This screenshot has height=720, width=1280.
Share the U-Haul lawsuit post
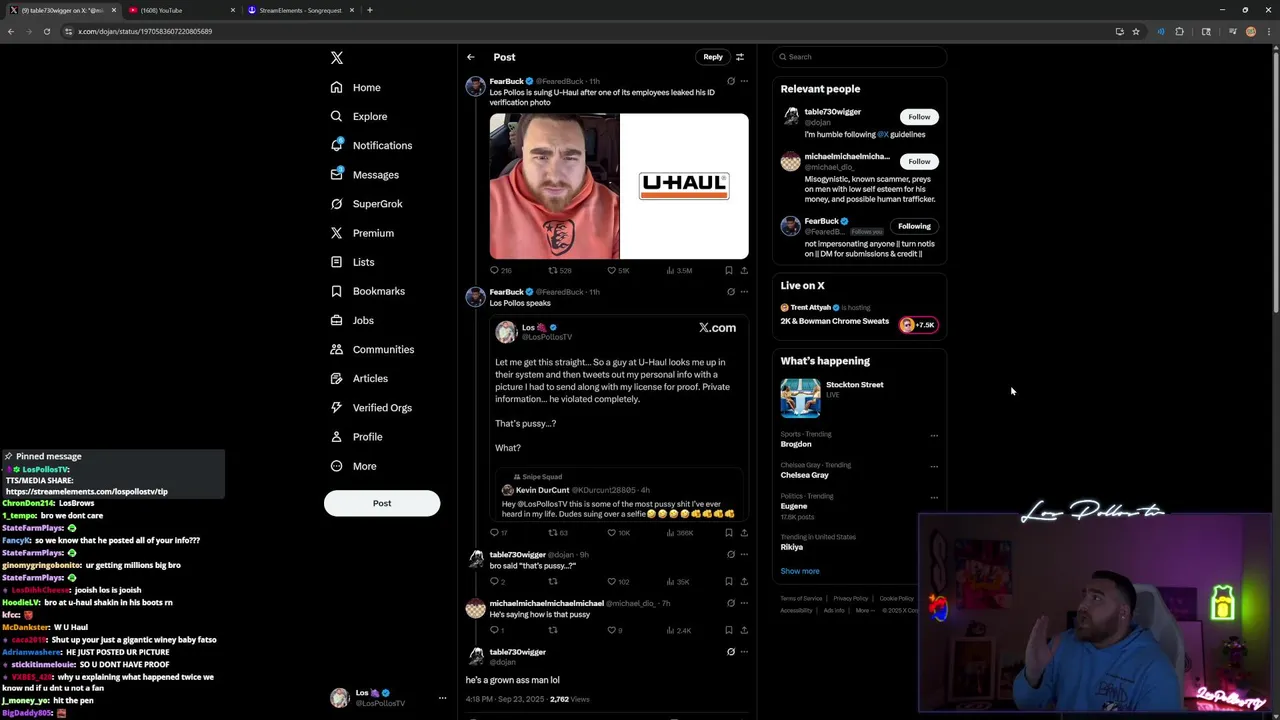pos(744,270)
